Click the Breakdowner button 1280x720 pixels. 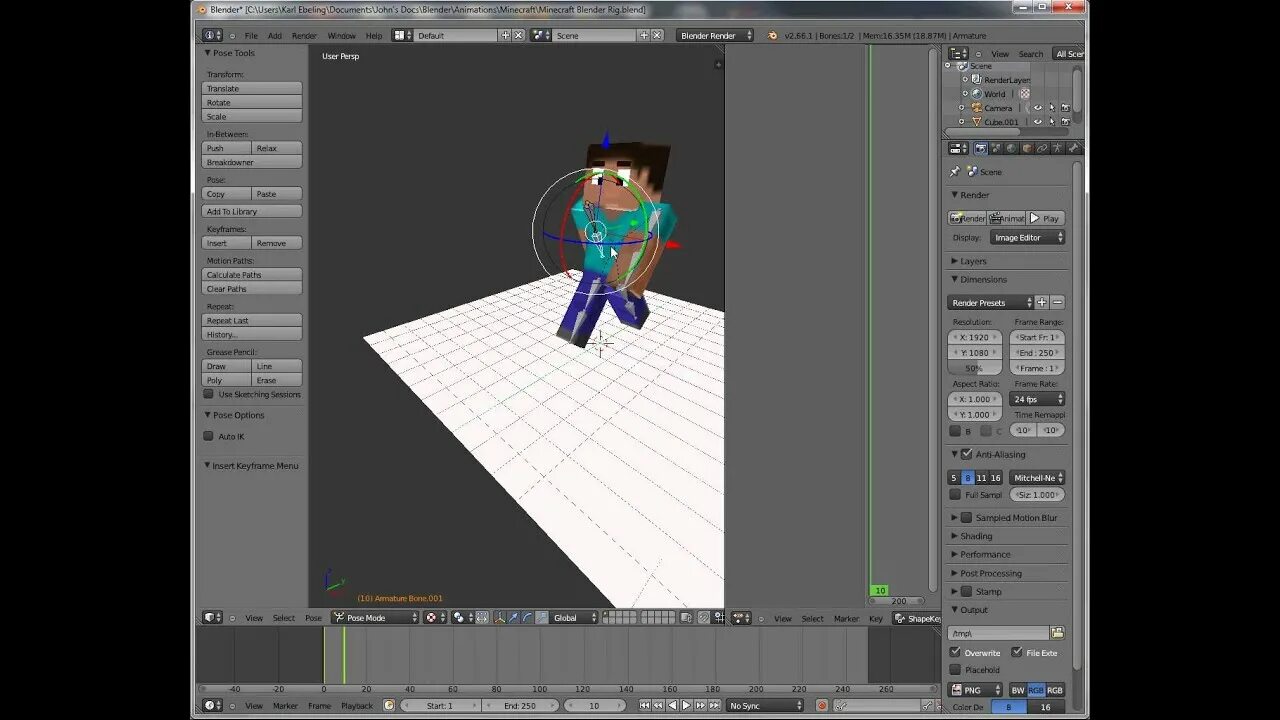(x=252, y=163)
